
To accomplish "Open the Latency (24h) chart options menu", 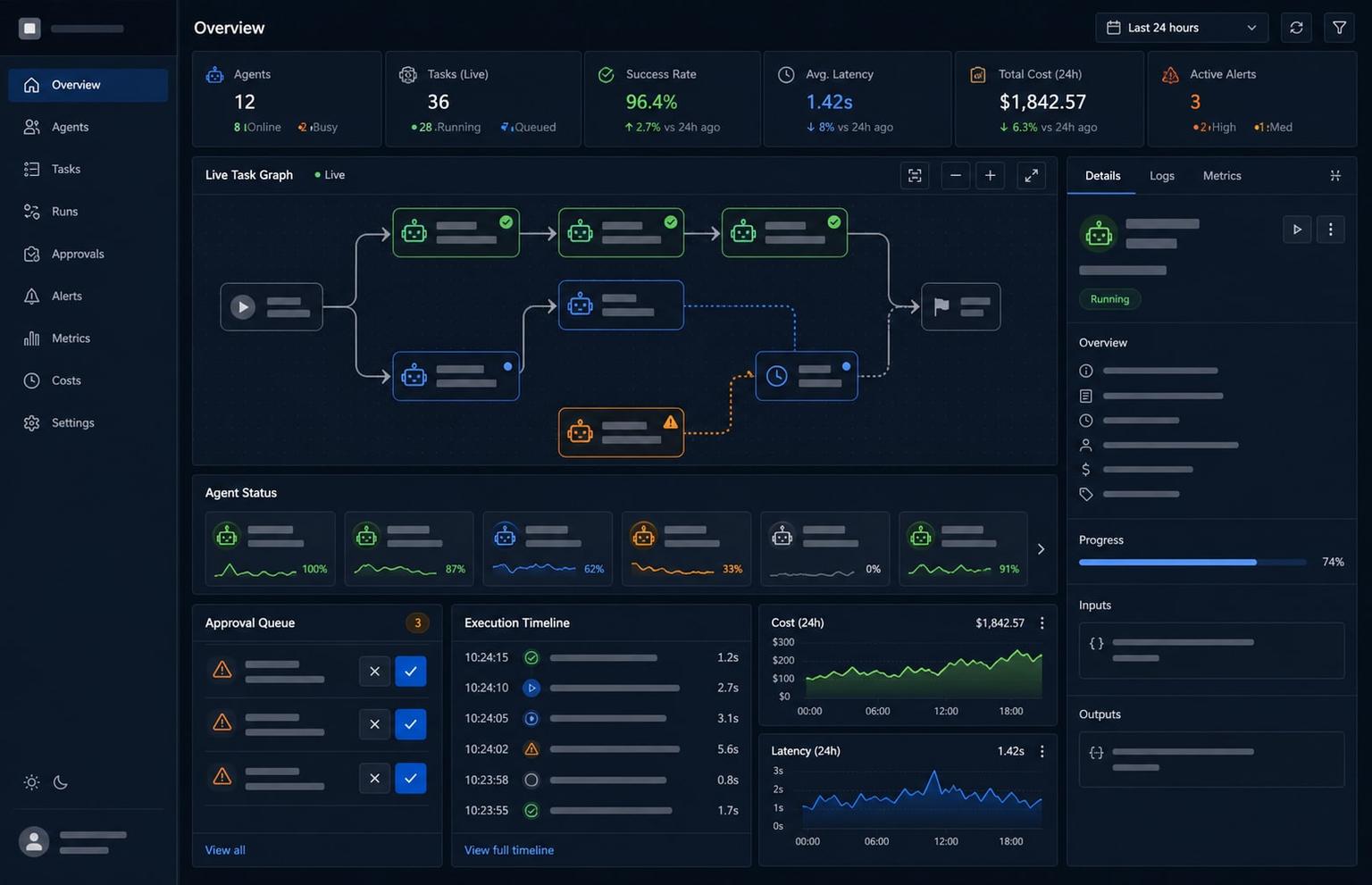I will (x=1042, y=752).
